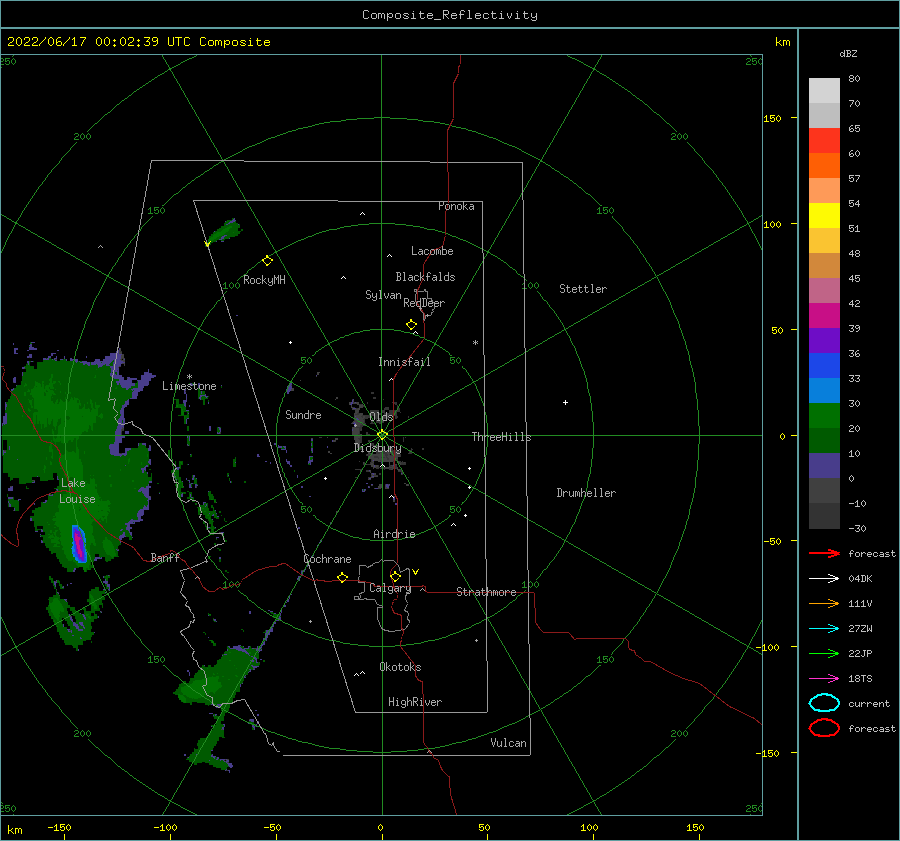The width and height of the screenshot is (900, 841).
Task: Click the yellow diamond marker near Cochrane
Action: pos(342,578)
